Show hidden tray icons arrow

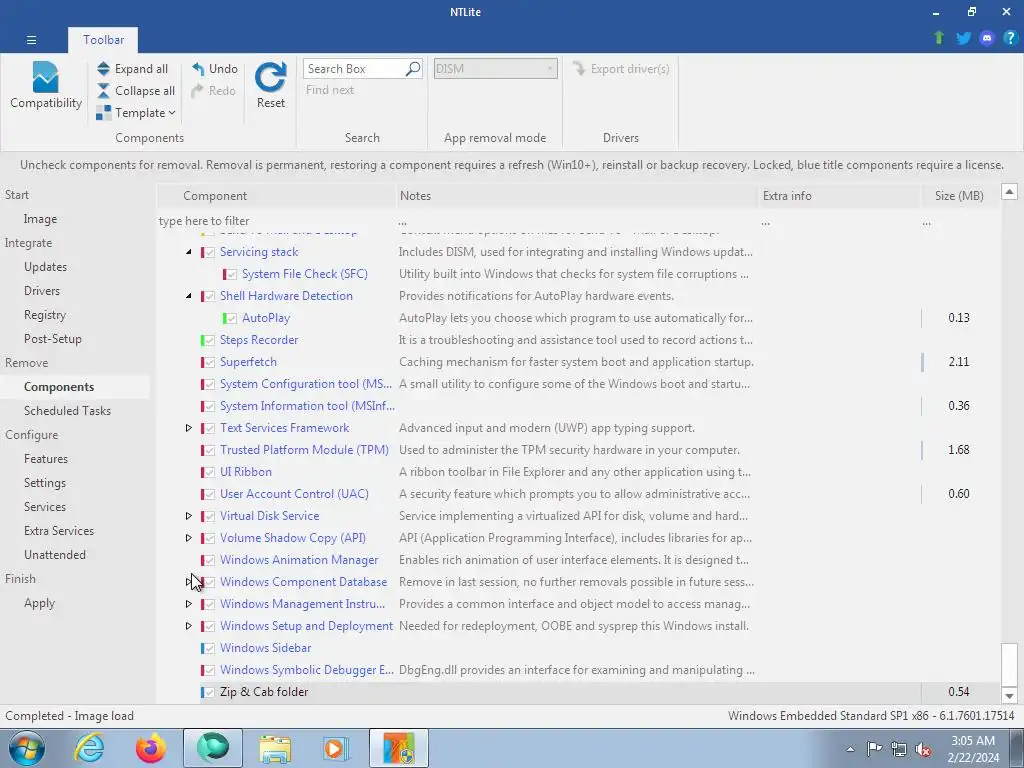click(850, 749)
